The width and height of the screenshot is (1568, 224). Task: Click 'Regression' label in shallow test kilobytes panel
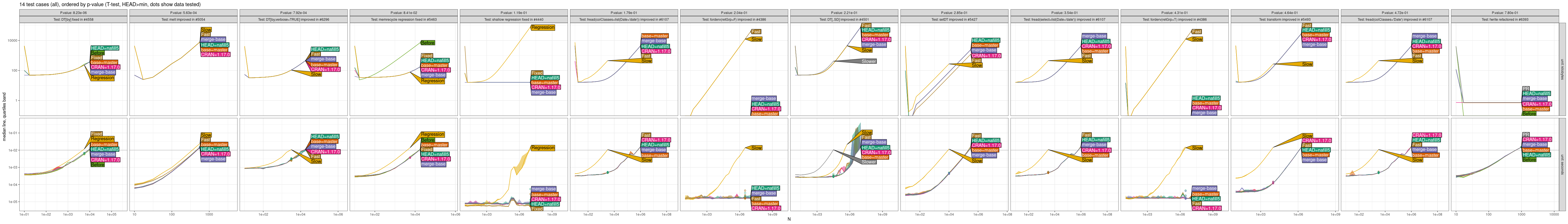(542, 27)
